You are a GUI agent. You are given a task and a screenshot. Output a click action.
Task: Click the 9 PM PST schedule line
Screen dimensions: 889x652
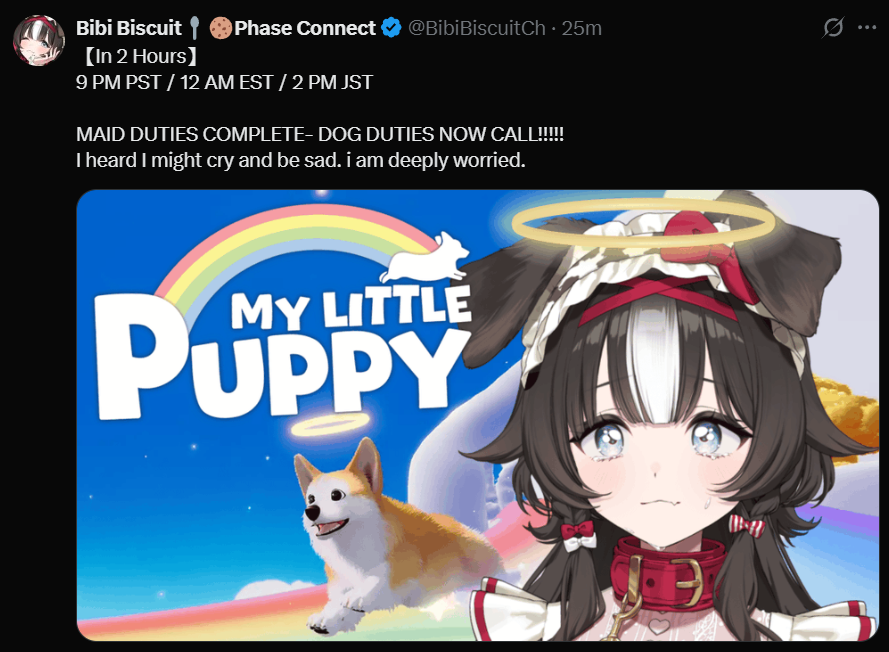[x=225, y=82]
